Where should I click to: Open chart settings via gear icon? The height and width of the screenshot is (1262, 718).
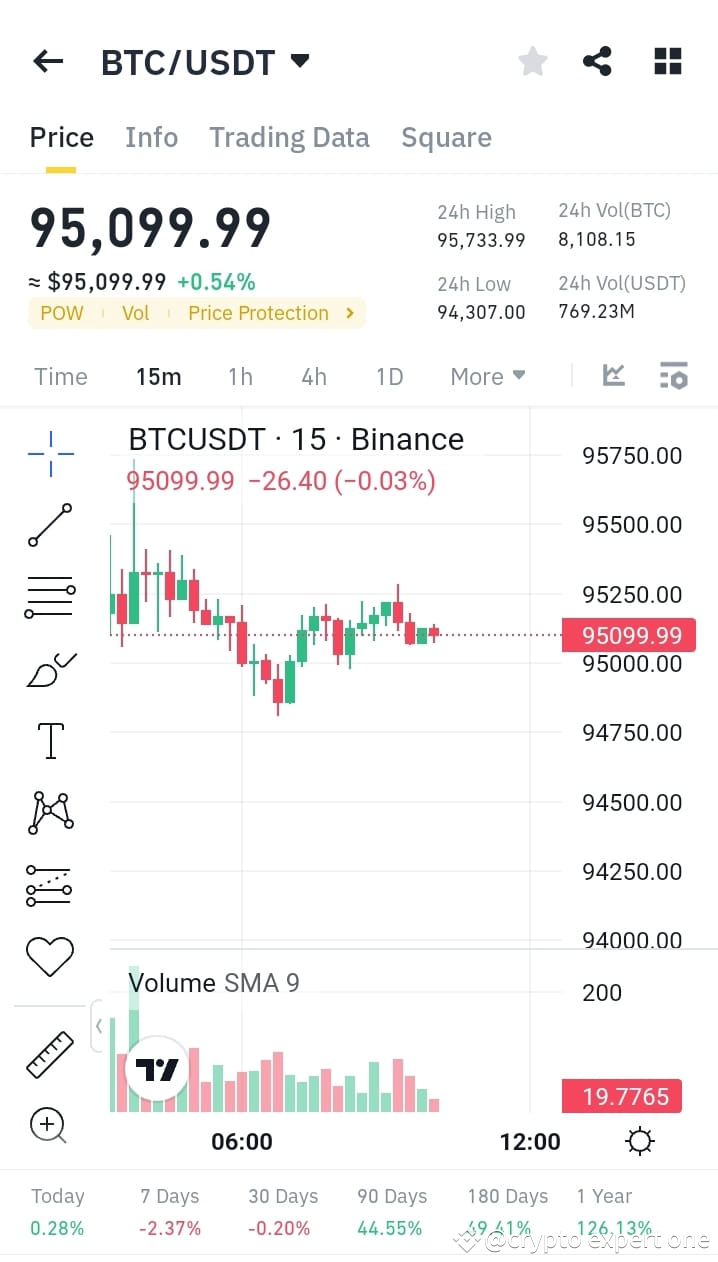pos(639,1140)
